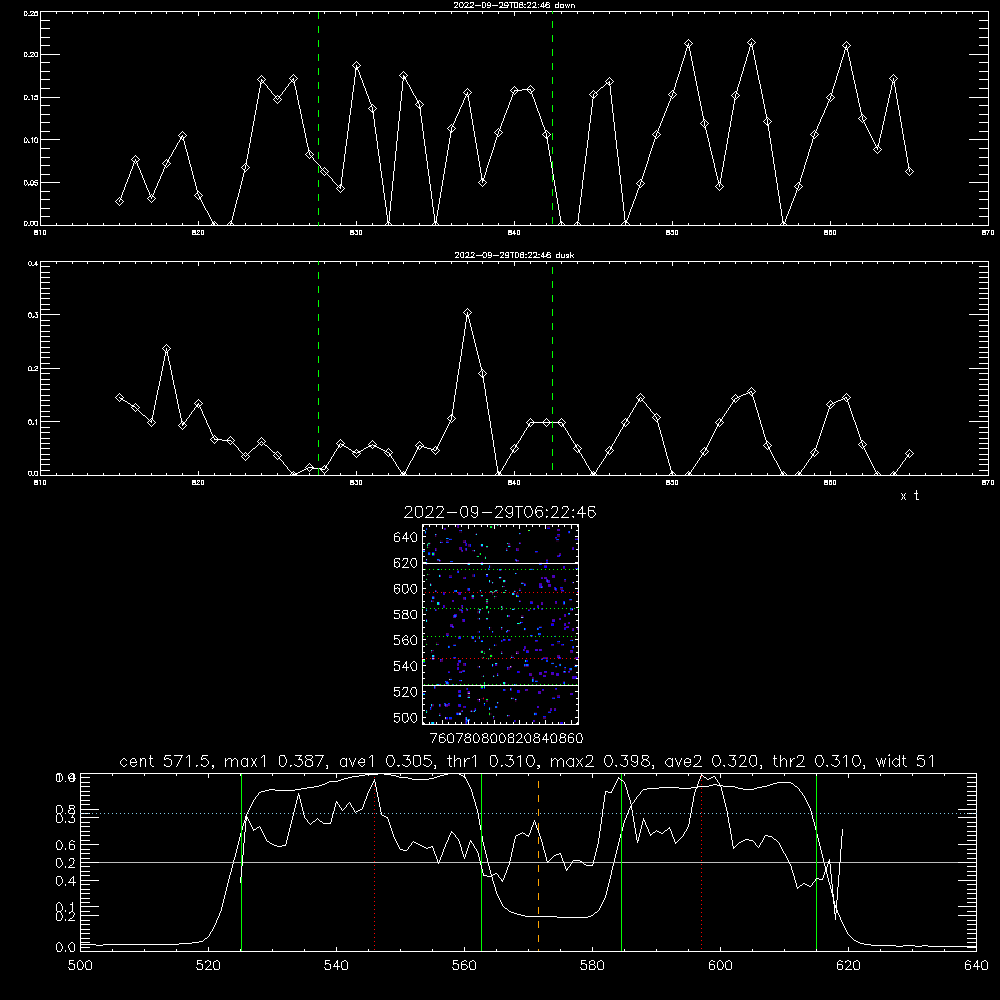Click the highest dusk peak diamond at 0.3
Image resolution: width=1000 pixels, height=1000 pixels.
(x=467, y=313)
